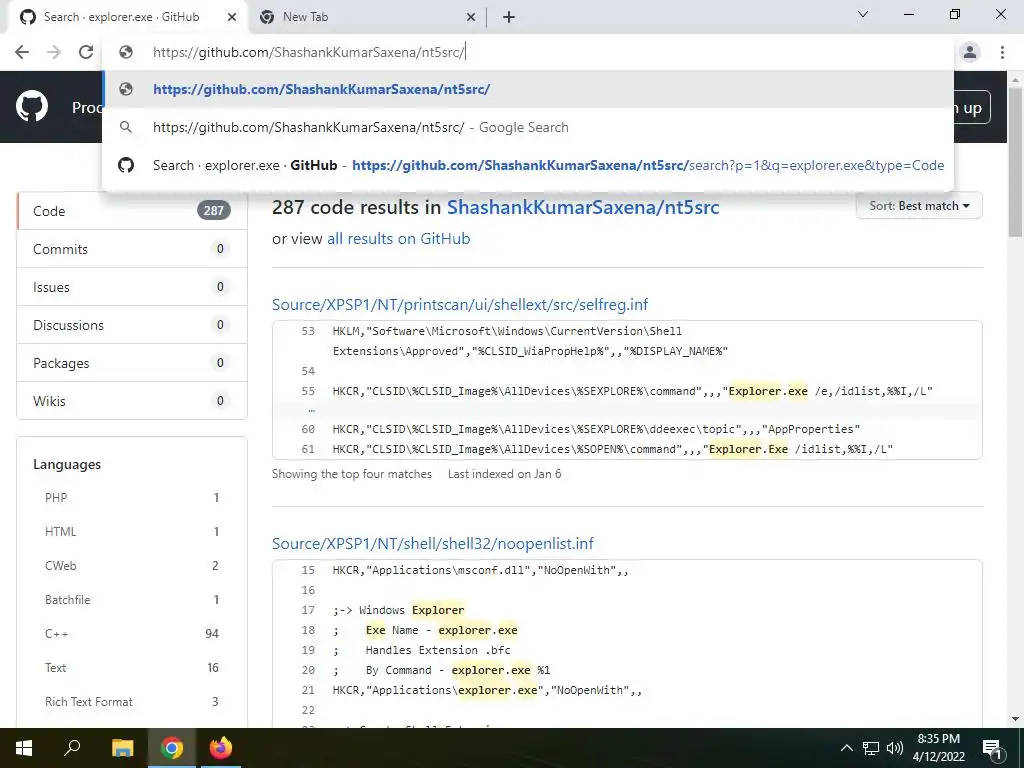Open the Windows Start menu
The image size is (1024, 768).
(24, 748)
